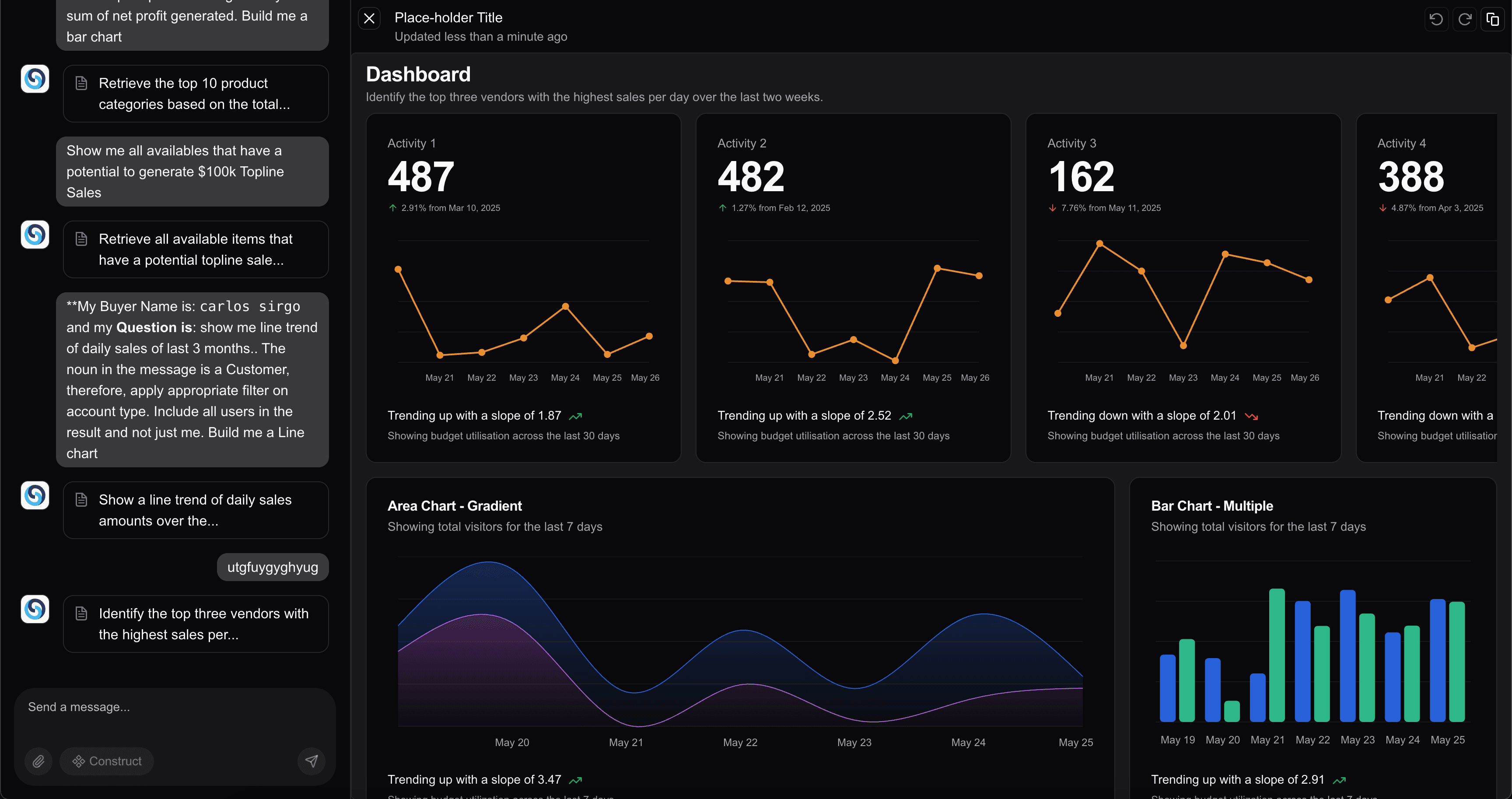Click assistant avatar beside 'Retrieve the top 10' reply
Viewport: 1512px width, 799px height.
click(35, 79)
